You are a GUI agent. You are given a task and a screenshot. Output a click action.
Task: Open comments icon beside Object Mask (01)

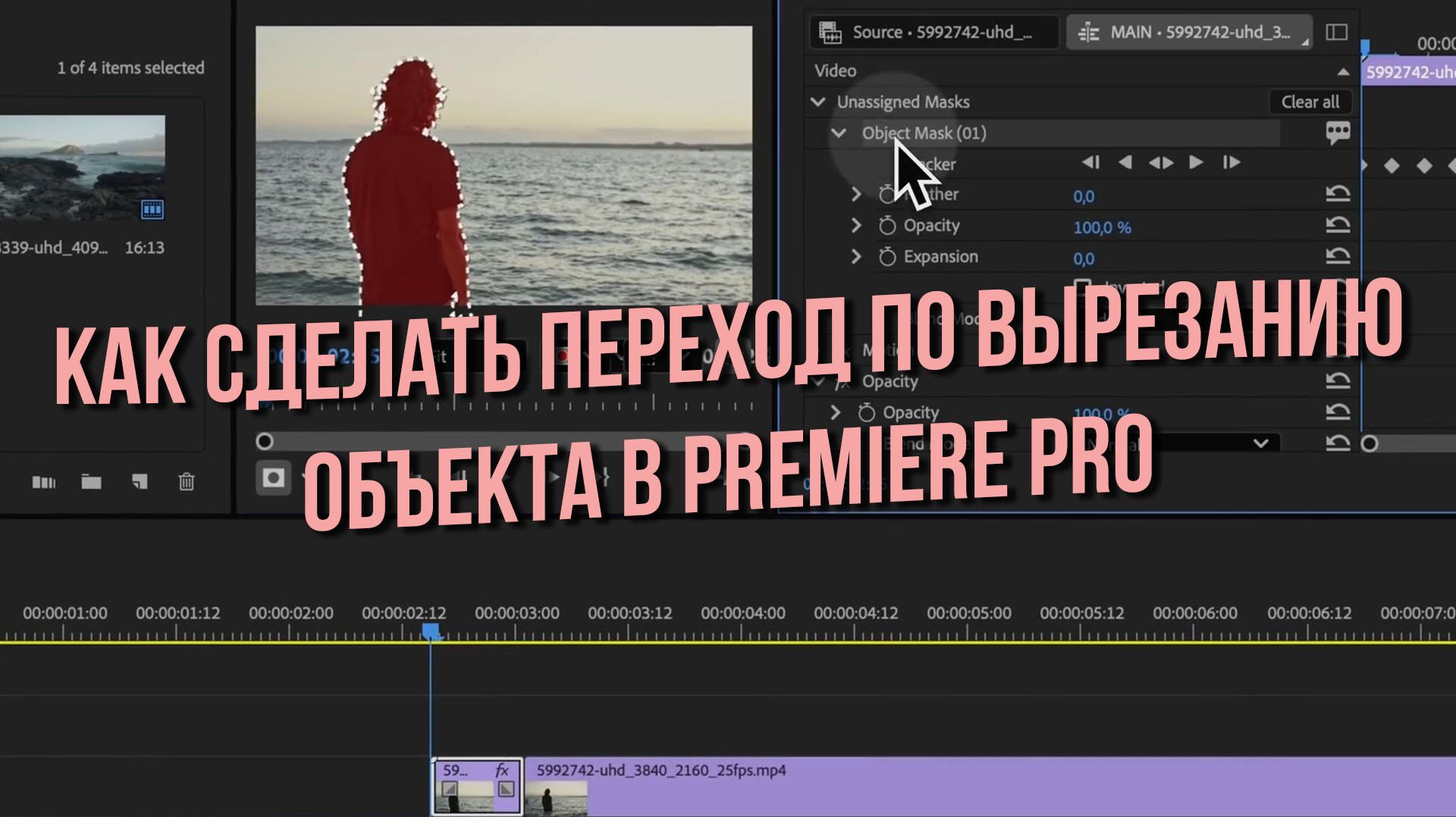tap(1339, 132)
